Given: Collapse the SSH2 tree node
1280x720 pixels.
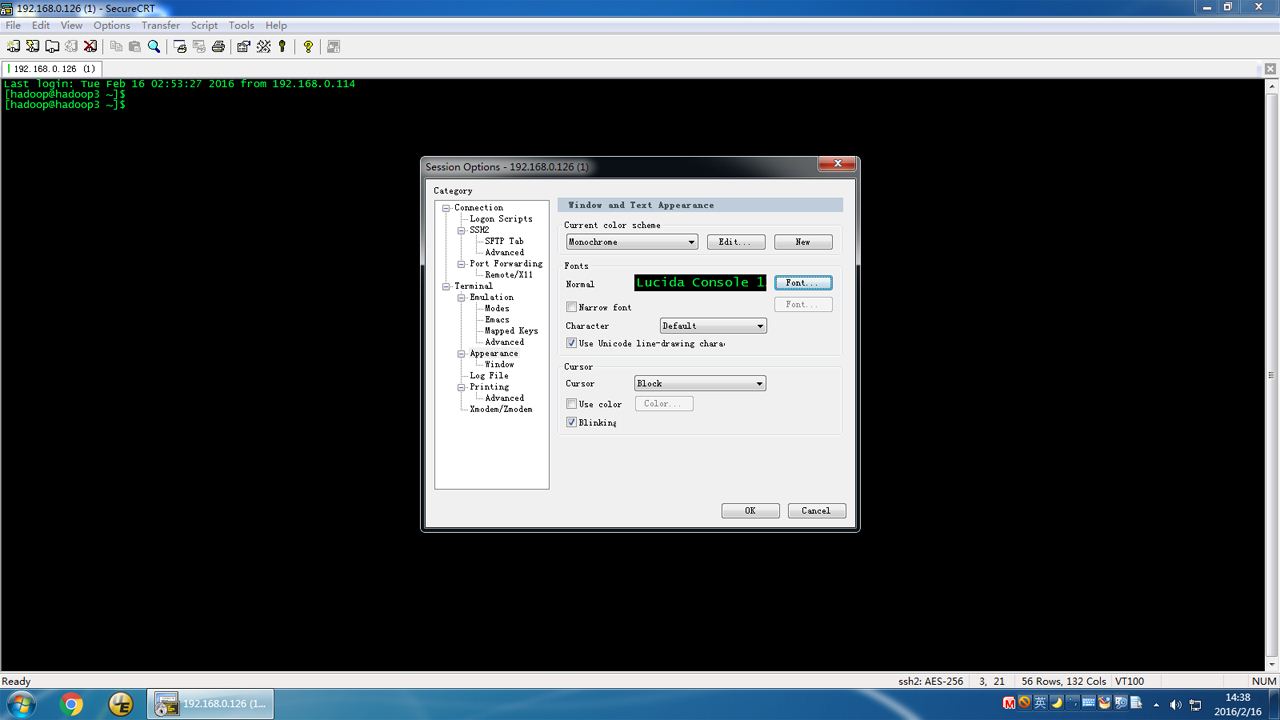Looking at the screenshot, I should pos(462,230).
